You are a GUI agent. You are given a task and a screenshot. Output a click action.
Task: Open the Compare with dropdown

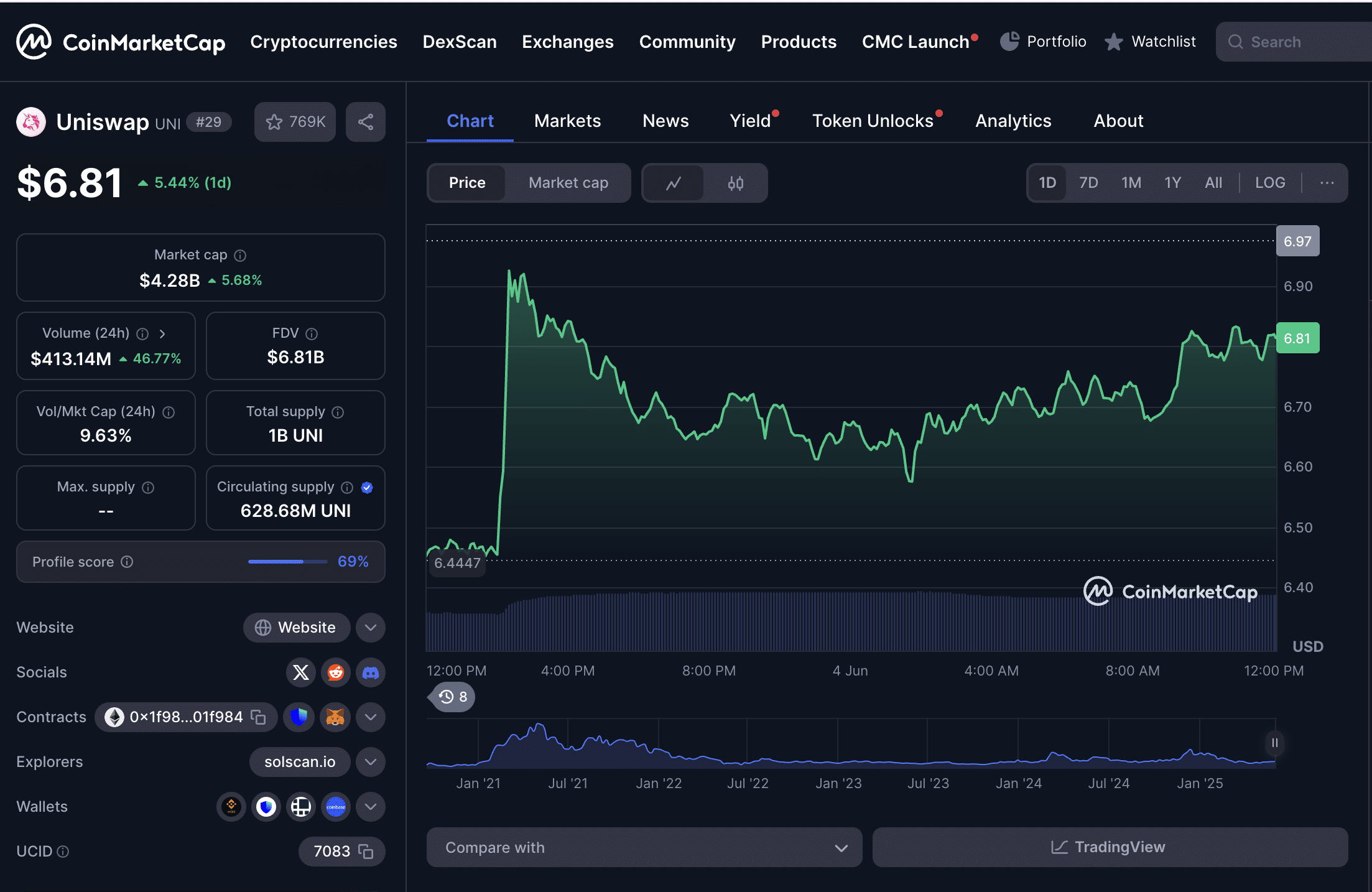tap(644, 847)
